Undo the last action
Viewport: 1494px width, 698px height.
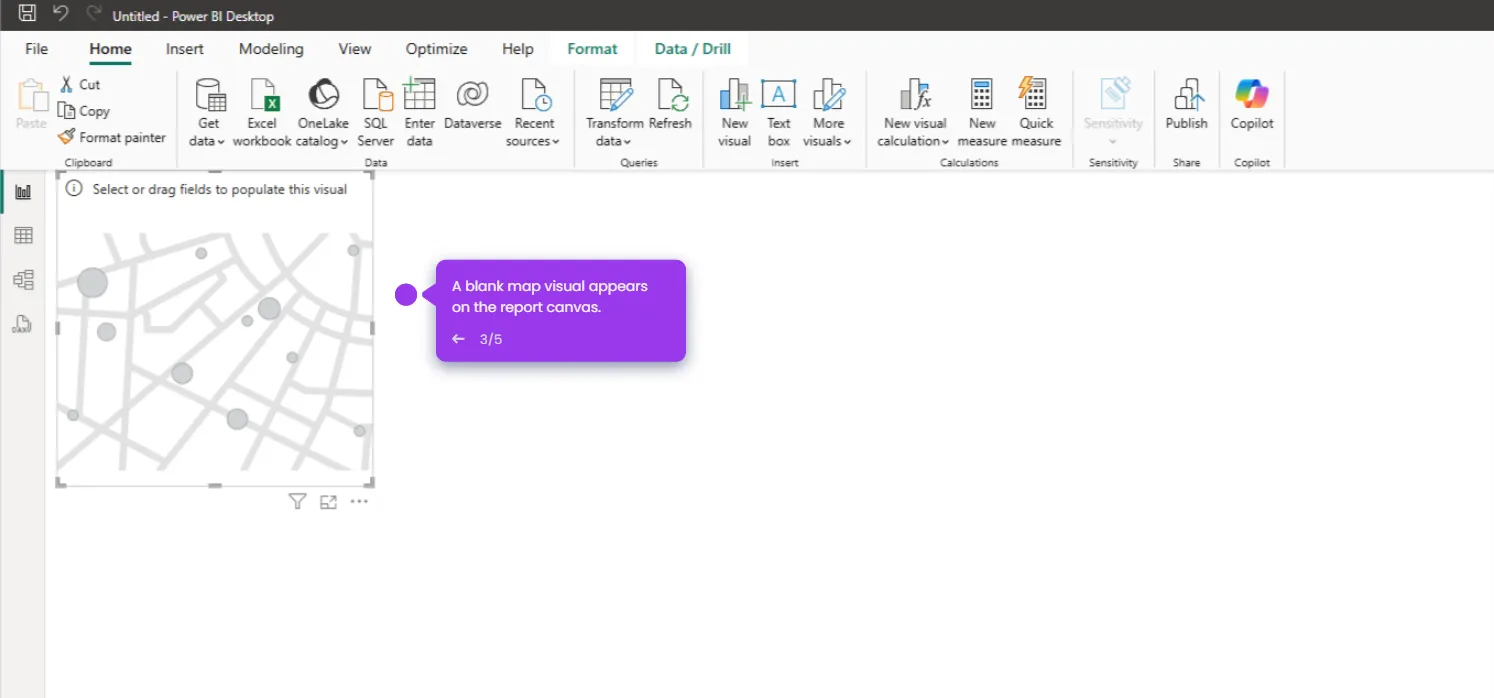coord(61,14)
